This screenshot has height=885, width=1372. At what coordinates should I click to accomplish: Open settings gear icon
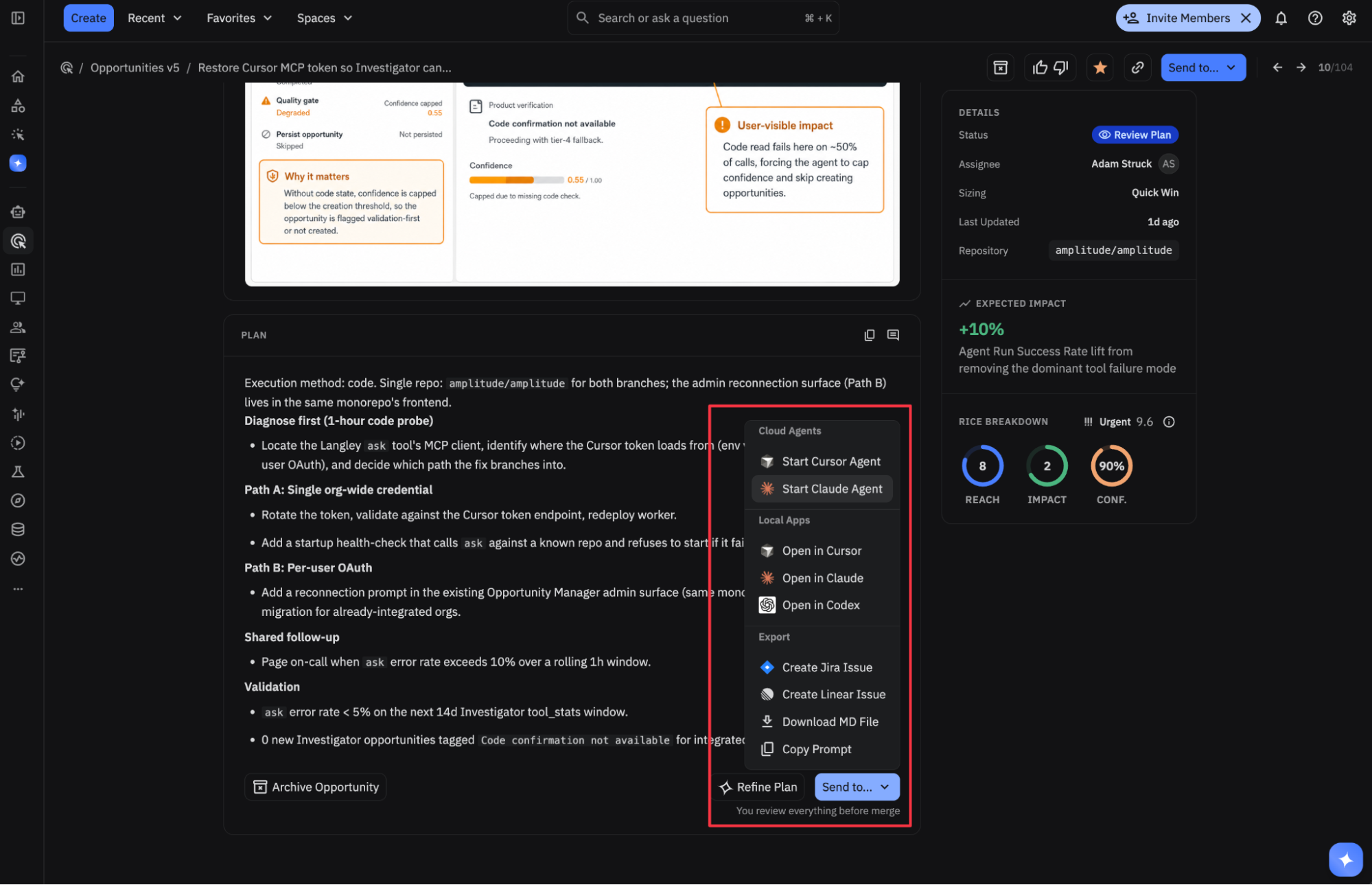coord(1349,18)
